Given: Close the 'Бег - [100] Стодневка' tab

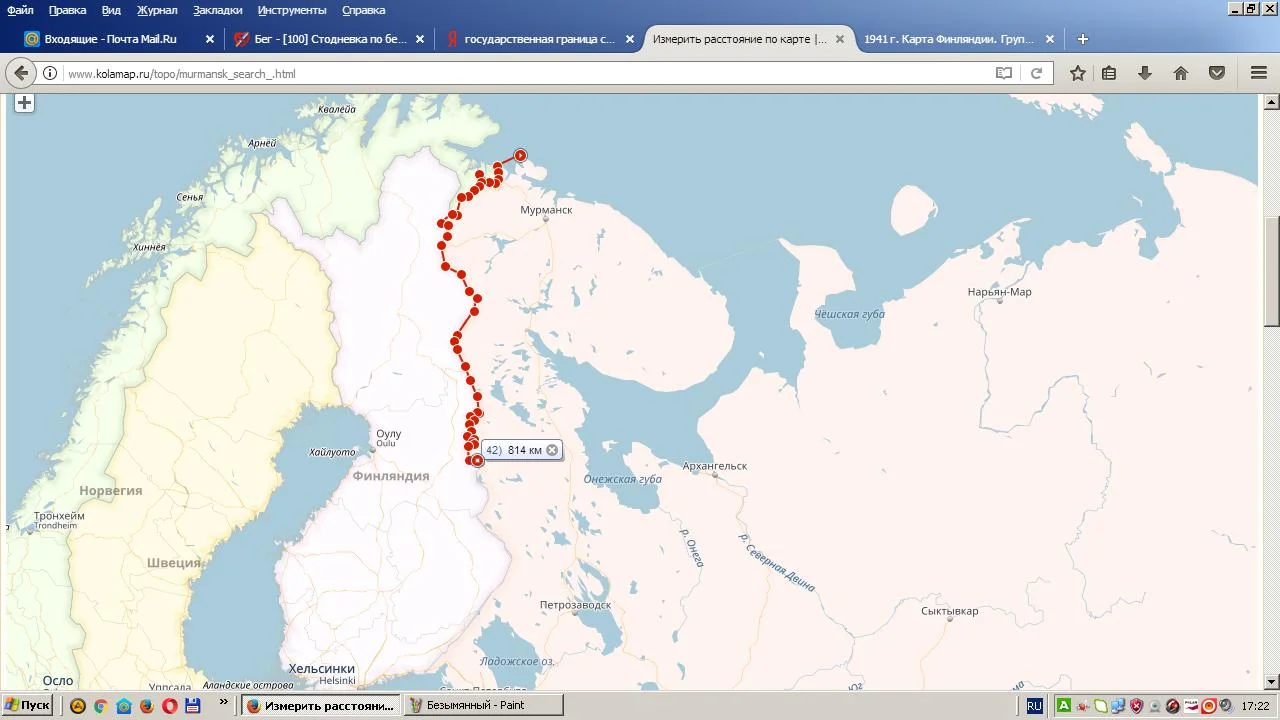Looking at the screenshot, I should [420, 39].
